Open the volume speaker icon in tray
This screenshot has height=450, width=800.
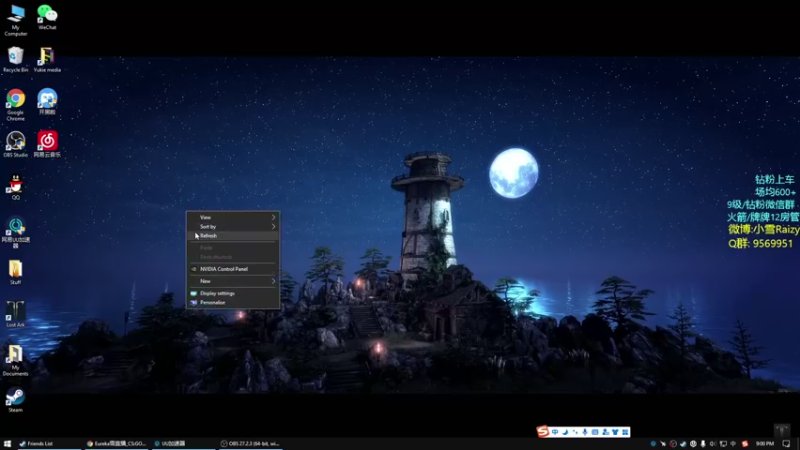point(713,444)
